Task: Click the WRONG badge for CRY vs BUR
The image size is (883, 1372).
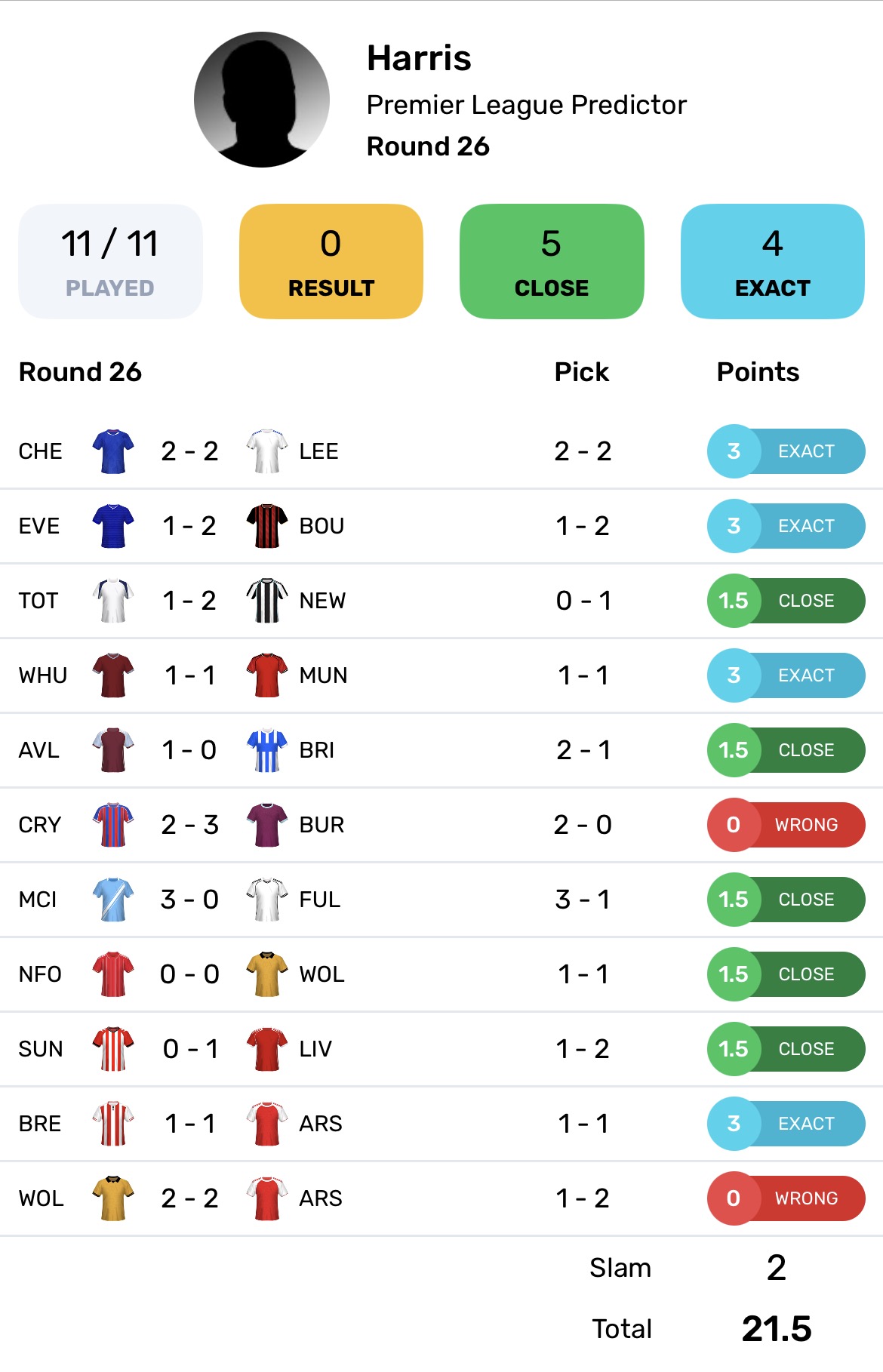Action: (x=786, y=825)
